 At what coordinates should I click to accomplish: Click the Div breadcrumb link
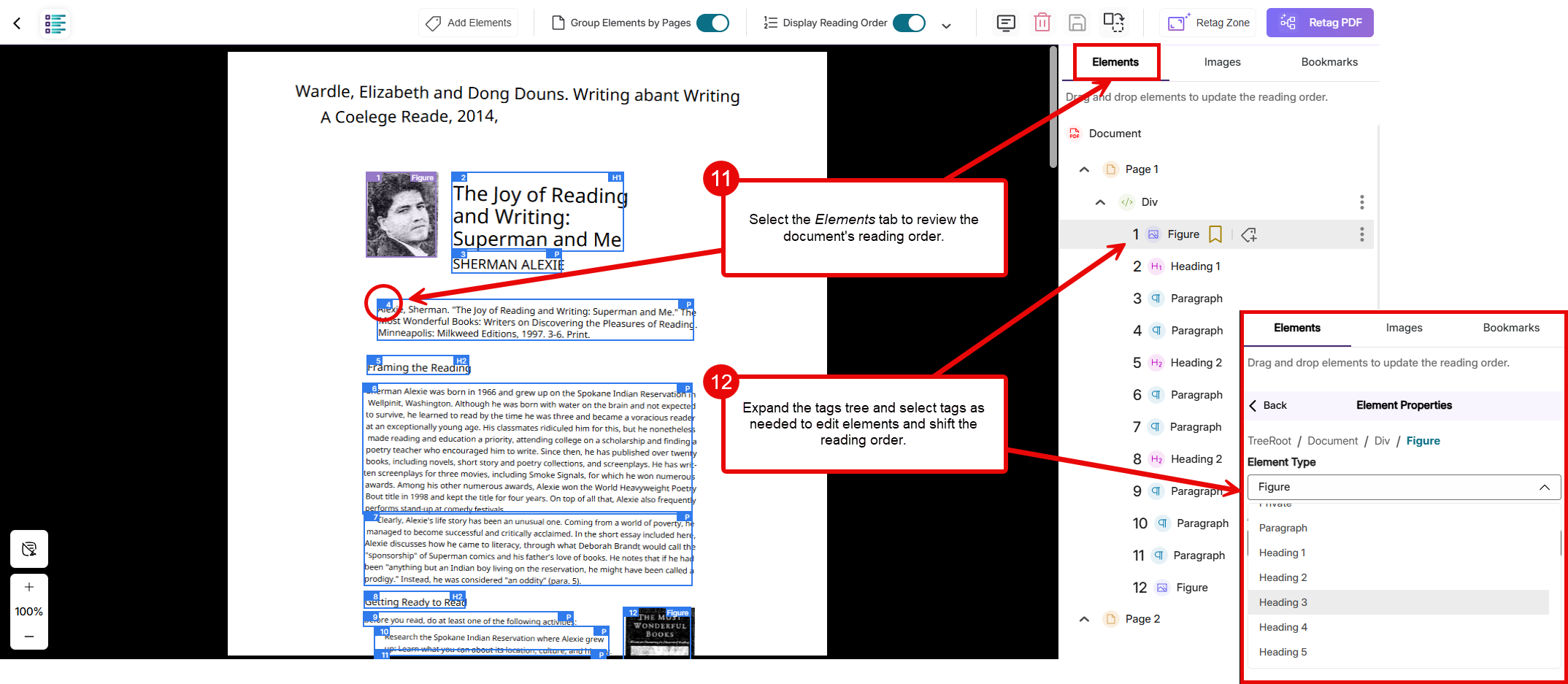pos(1382,441)
